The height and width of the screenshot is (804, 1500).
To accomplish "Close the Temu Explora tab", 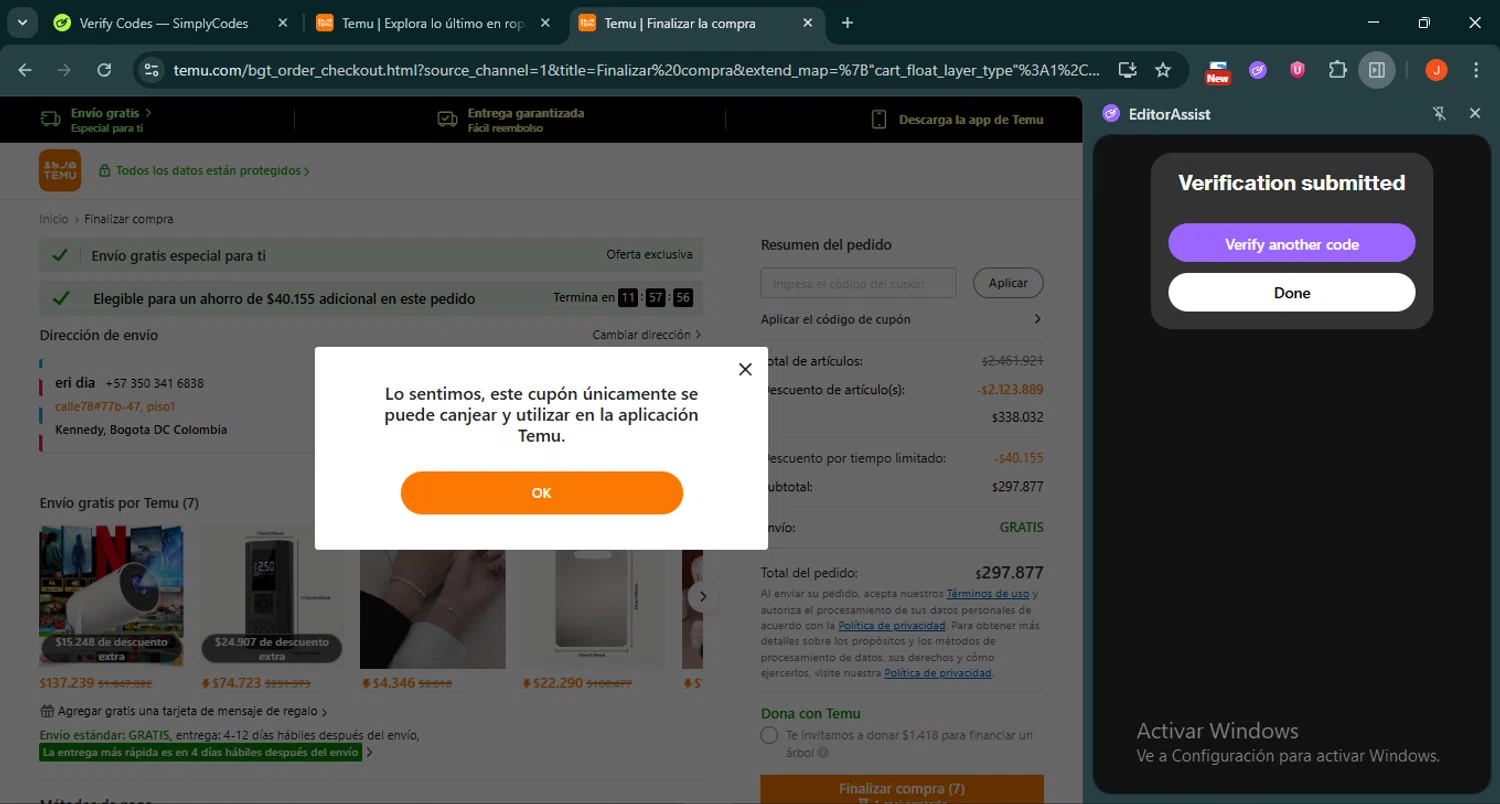I will (x=545, y=23).
